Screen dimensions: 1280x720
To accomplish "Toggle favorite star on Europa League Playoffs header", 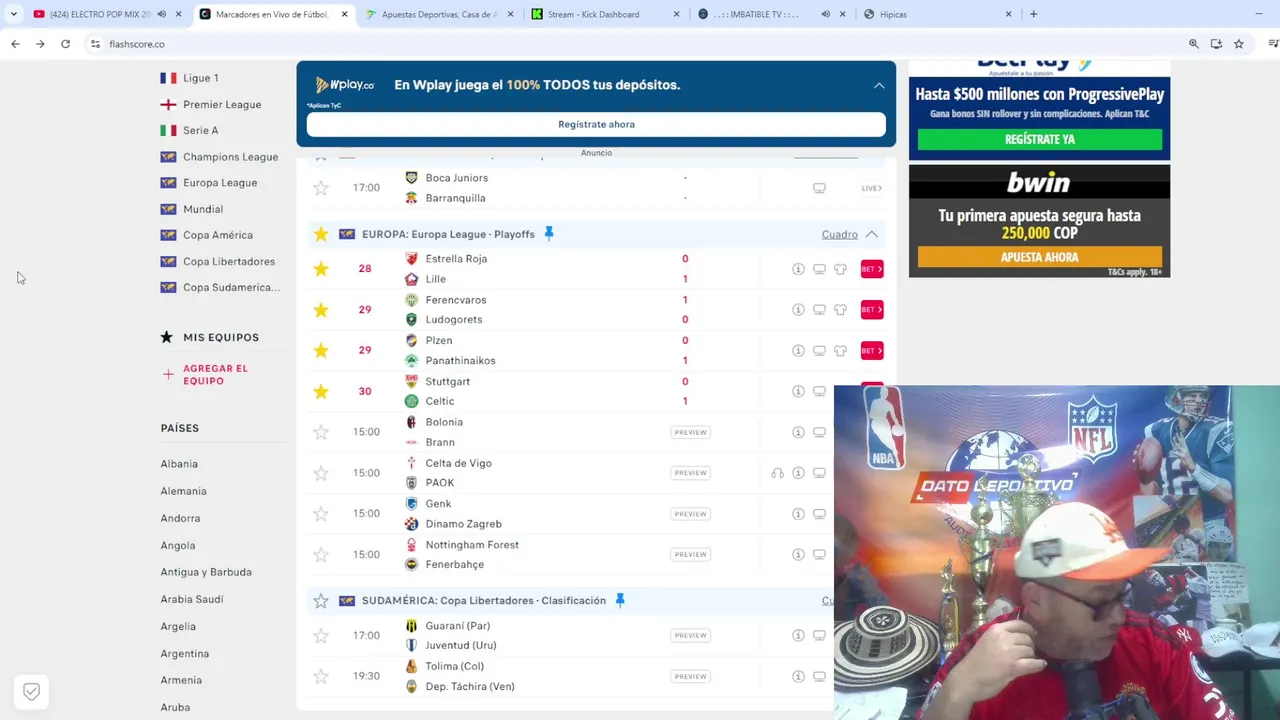I will click(x=320, y=234).
